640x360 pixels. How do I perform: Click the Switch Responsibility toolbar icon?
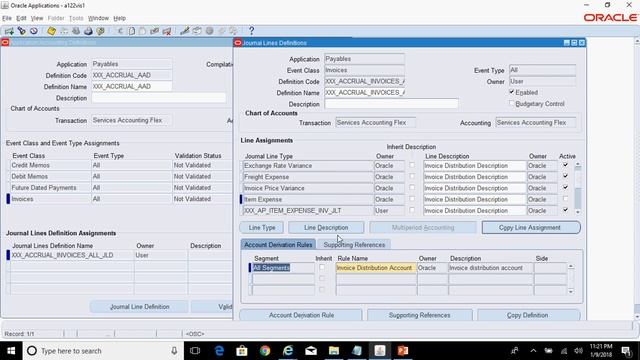pos(76,31)
